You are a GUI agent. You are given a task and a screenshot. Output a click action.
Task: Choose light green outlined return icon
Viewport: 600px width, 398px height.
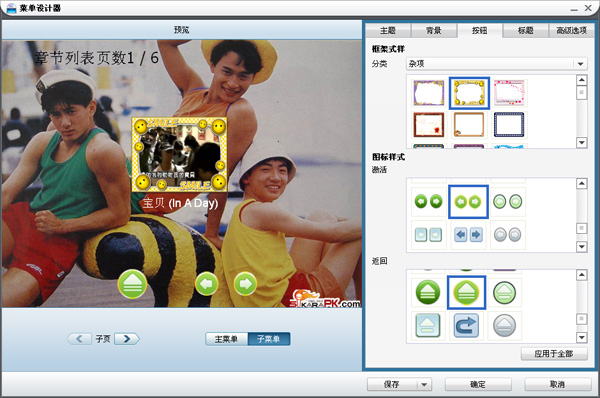tap(505, 292)
